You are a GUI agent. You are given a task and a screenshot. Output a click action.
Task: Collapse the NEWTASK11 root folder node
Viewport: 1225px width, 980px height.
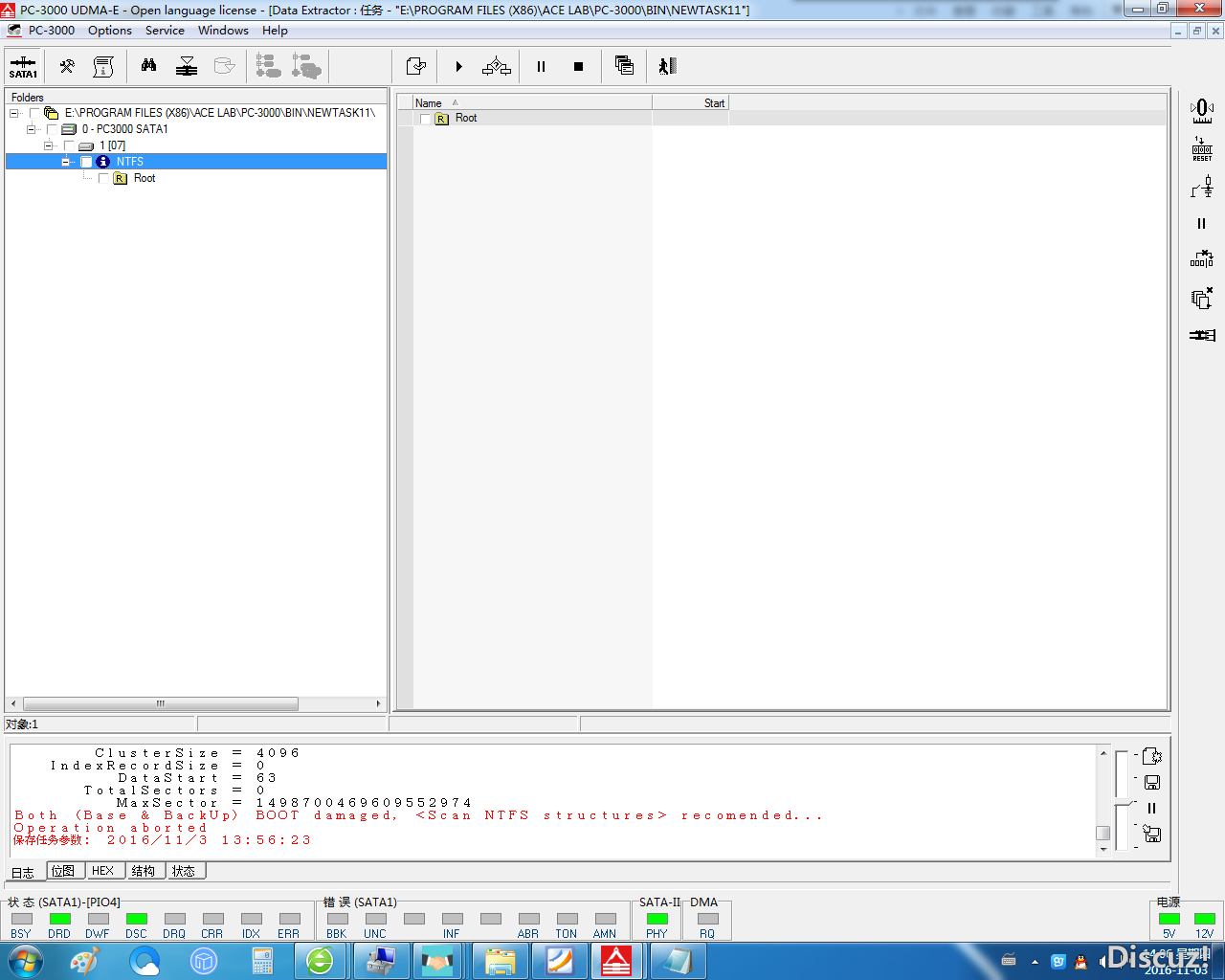point(14,114)
